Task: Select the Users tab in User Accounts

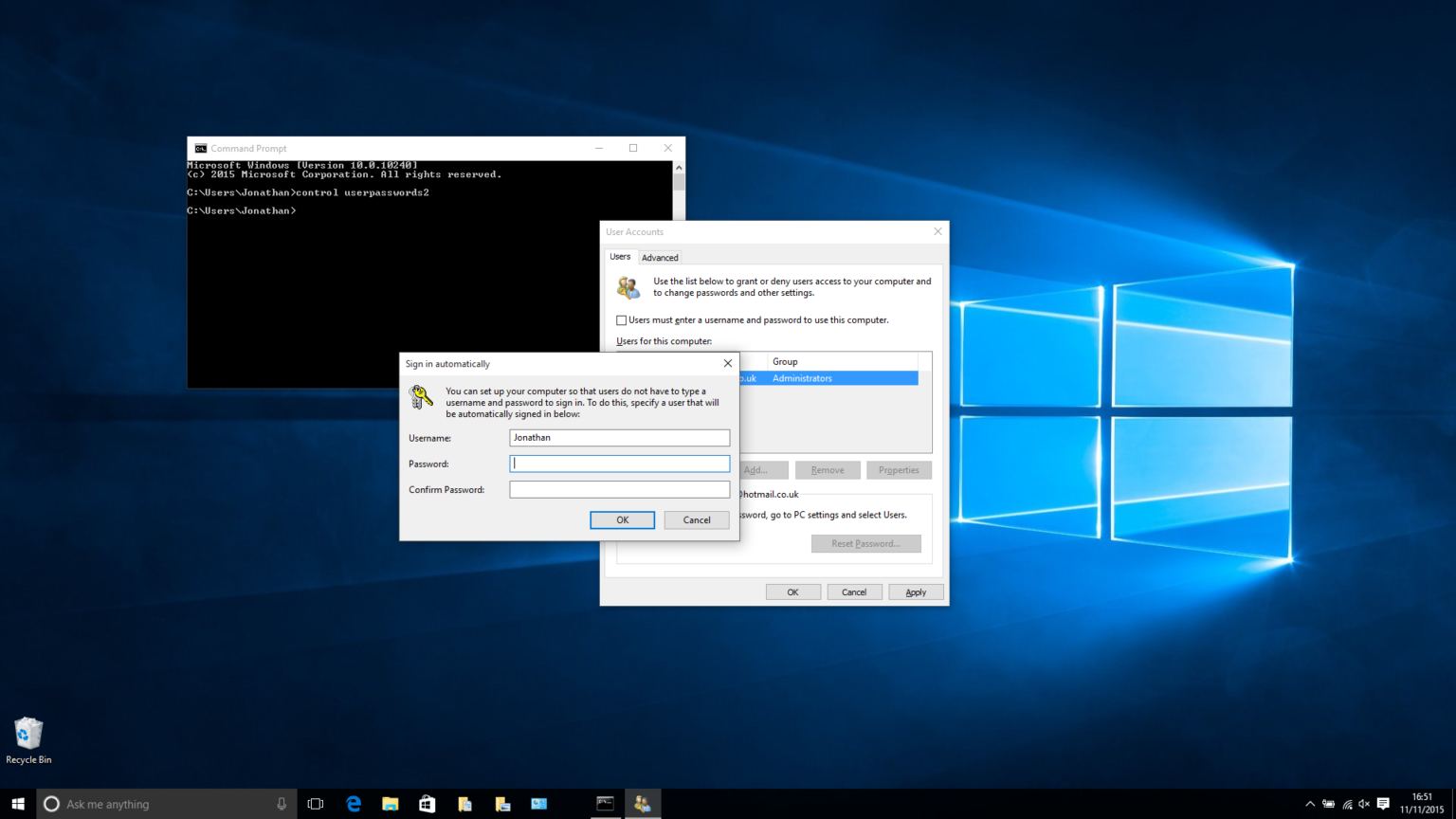Action: tap(620, 256)
